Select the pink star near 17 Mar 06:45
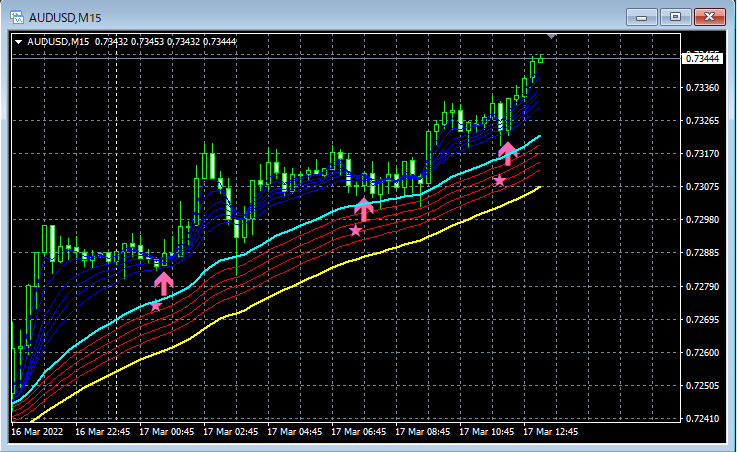The height and width of the screenshot is (452, 738). pos(355,231)
